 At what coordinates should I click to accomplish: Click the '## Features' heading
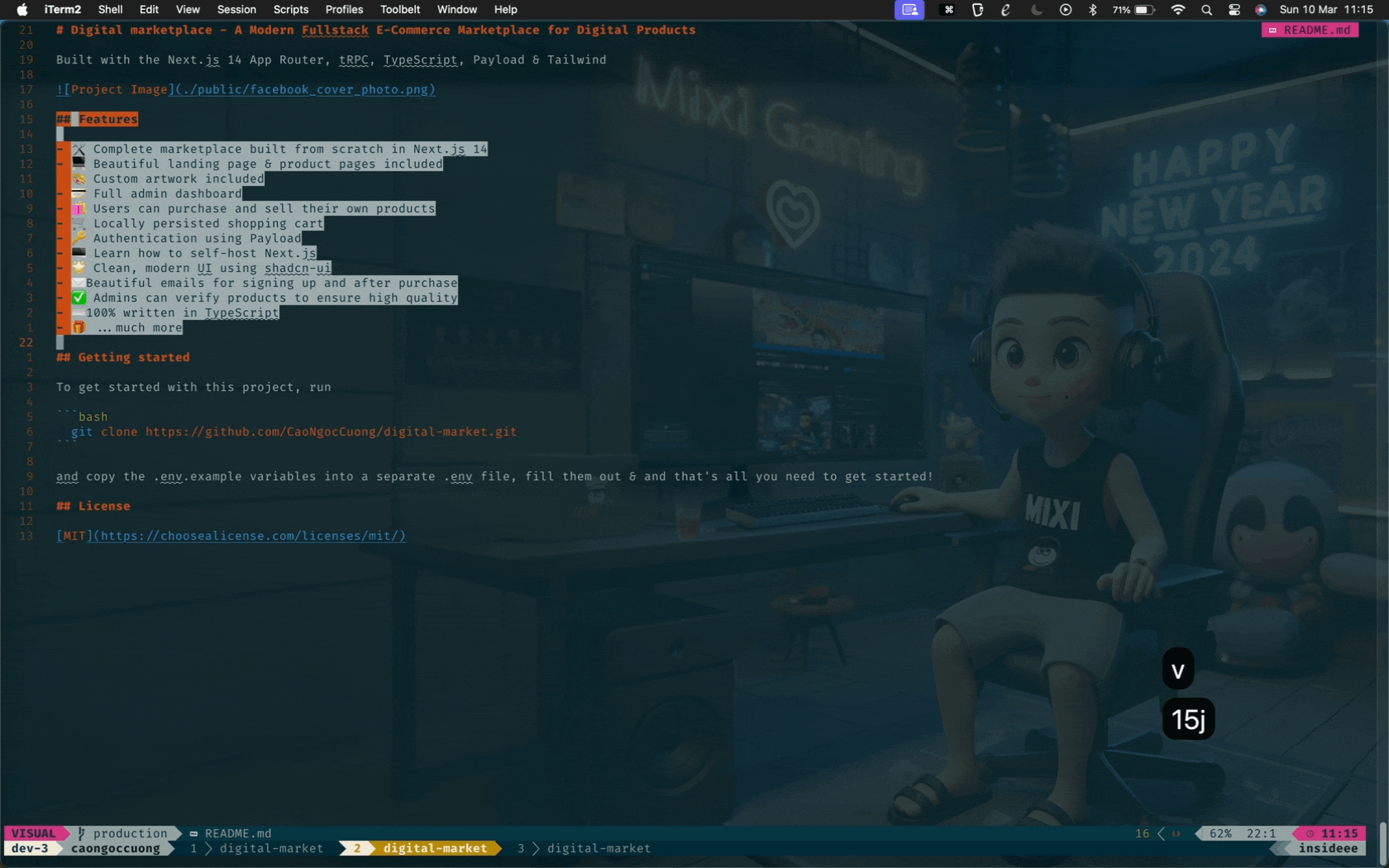98,119
